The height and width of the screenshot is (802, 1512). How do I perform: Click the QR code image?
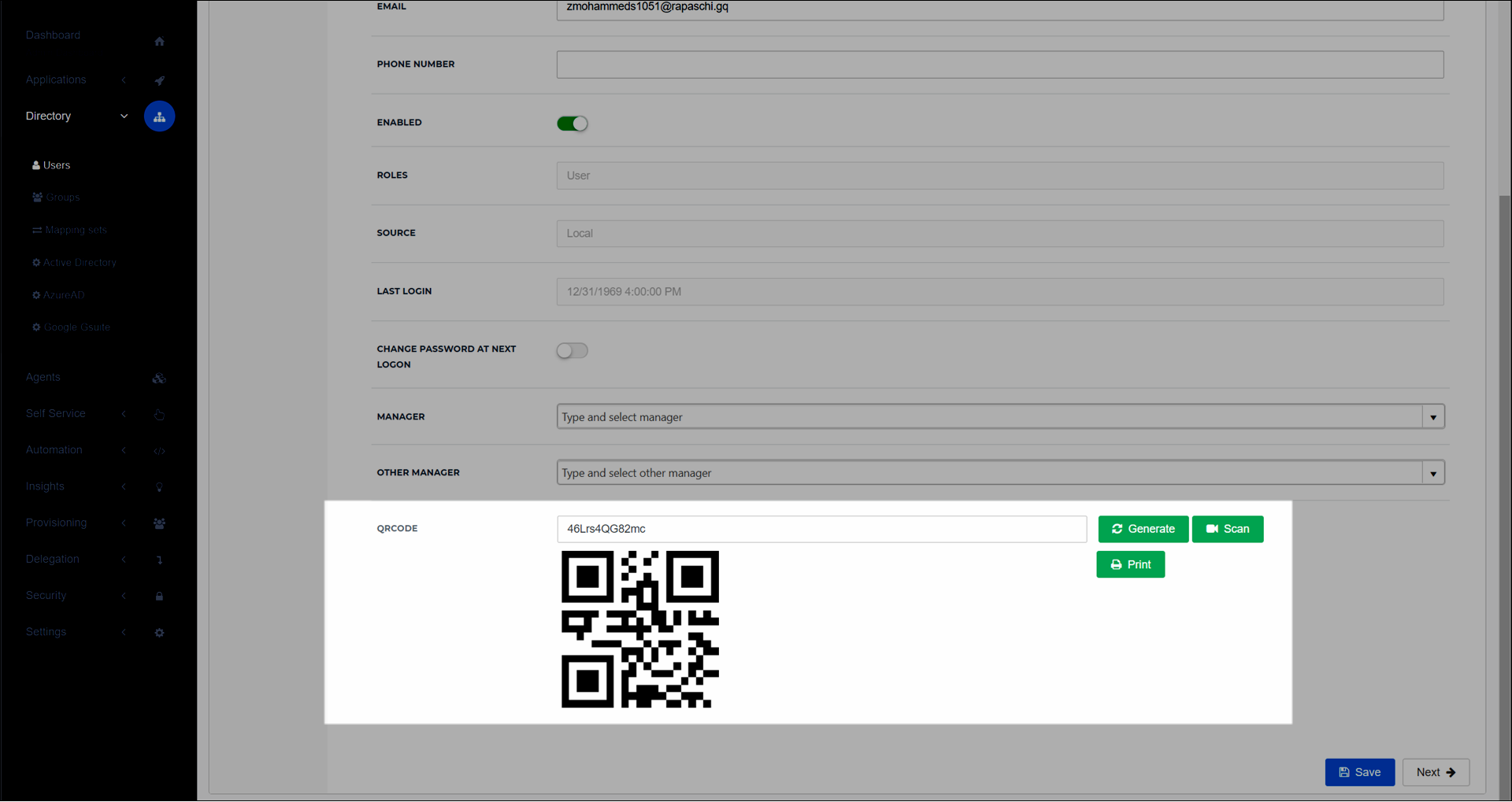(x=639, y=630)
